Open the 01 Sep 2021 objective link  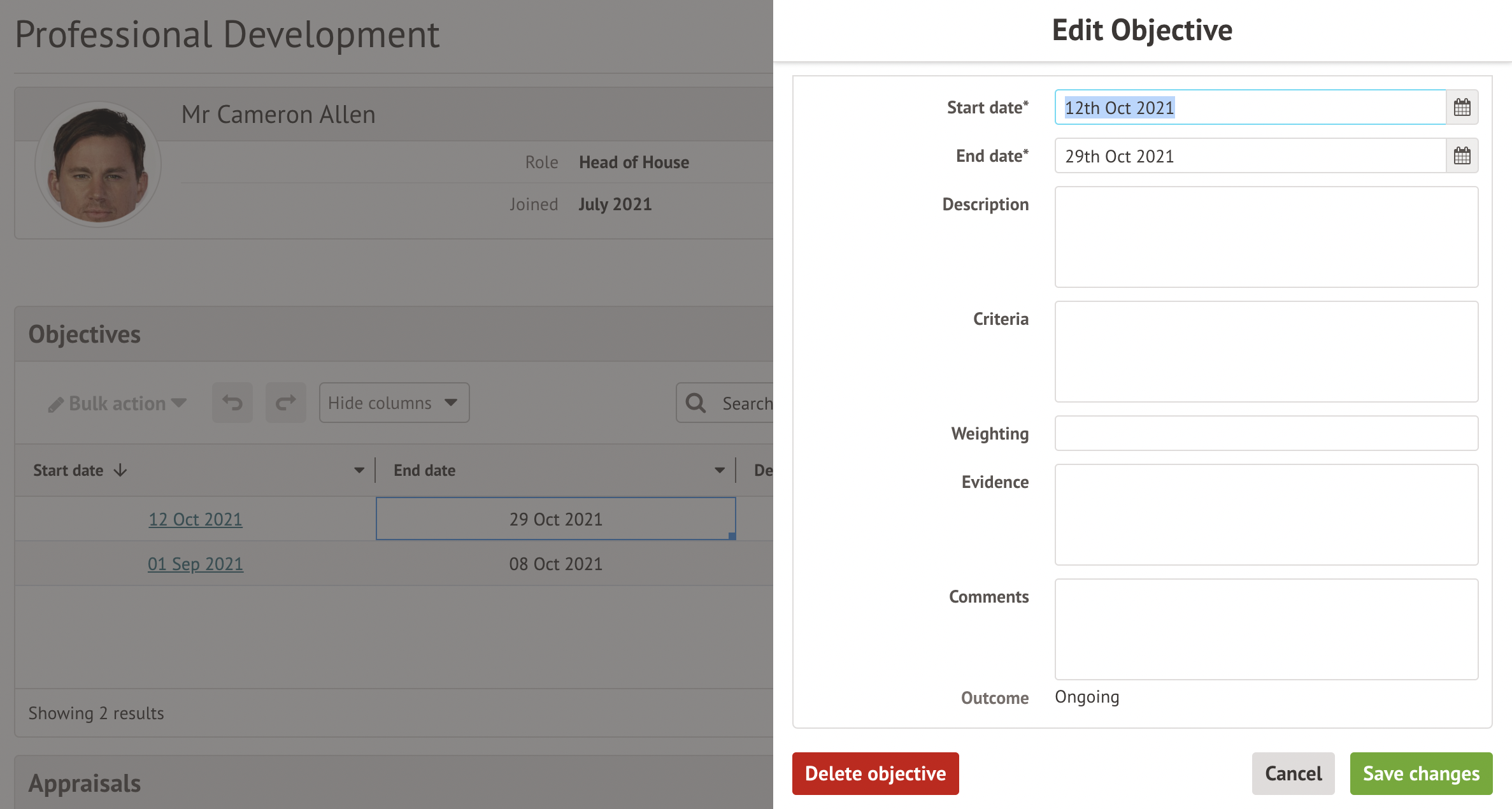(x=196, y=564)
